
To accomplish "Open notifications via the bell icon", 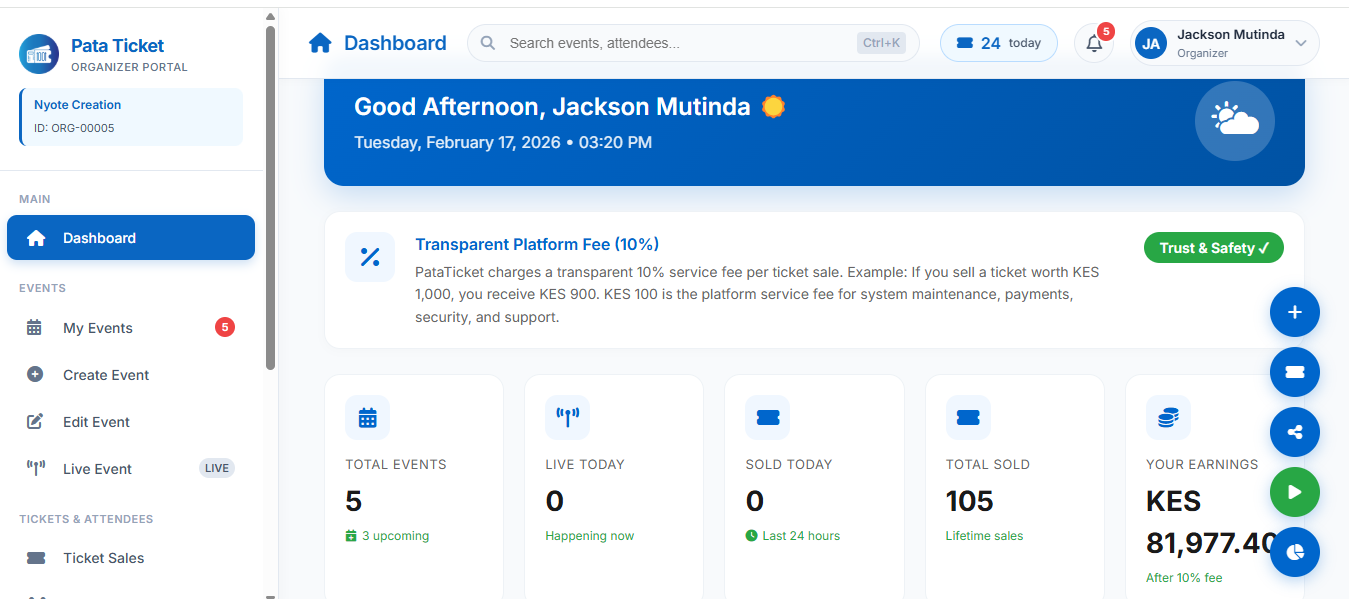I will point(1093,43).
